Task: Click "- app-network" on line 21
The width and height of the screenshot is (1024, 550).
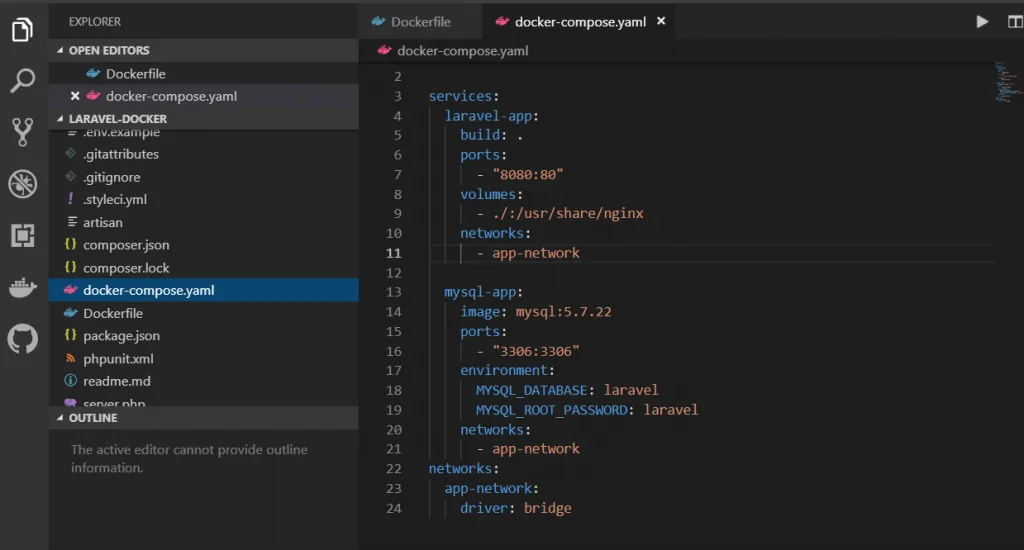Action: coord(528,449)
